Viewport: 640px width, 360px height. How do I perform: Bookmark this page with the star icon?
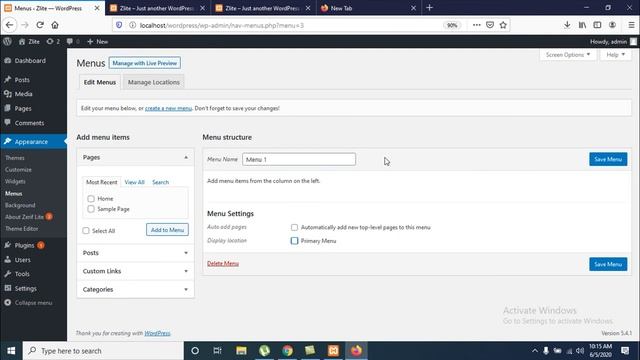[503, 25]
